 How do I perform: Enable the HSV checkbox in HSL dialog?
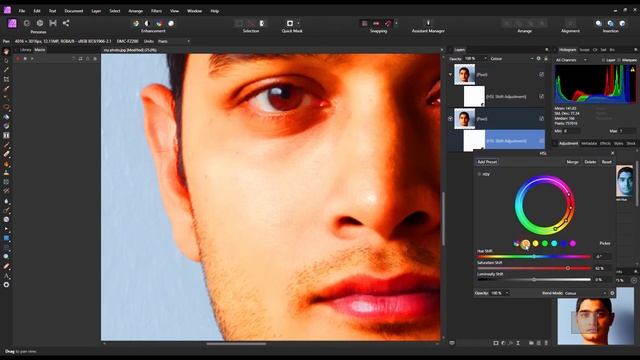(x=479, y=174)
